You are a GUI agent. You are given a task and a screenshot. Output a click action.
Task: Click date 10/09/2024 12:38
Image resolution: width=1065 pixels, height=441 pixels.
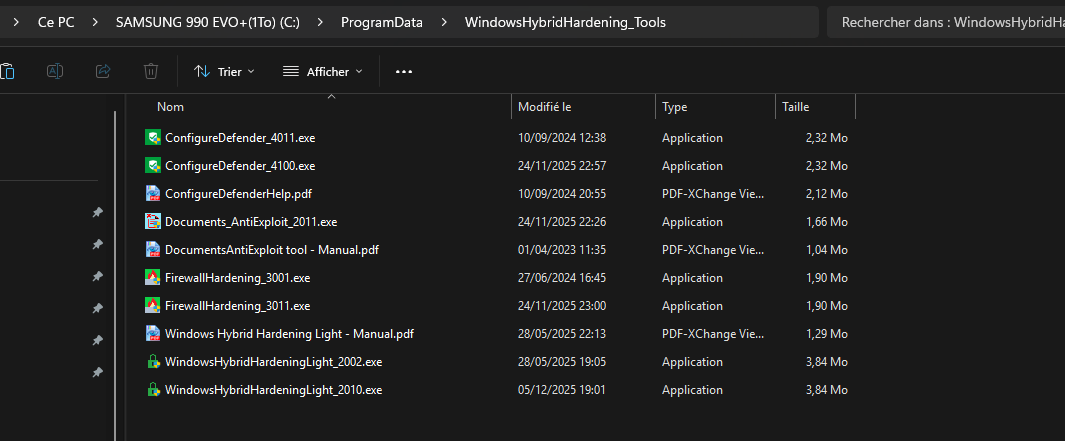pos(562,138)
